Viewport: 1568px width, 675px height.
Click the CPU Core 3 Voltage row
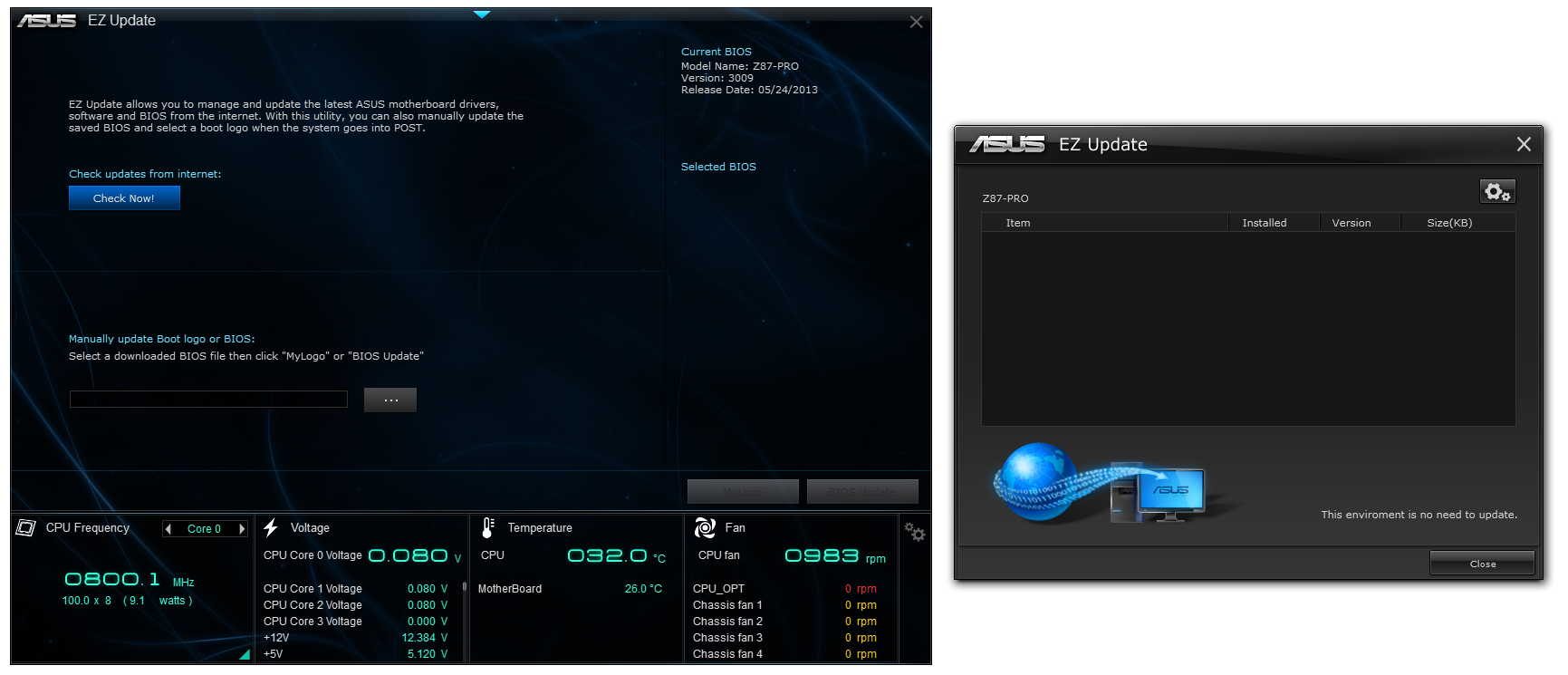(x=356, y=622)
